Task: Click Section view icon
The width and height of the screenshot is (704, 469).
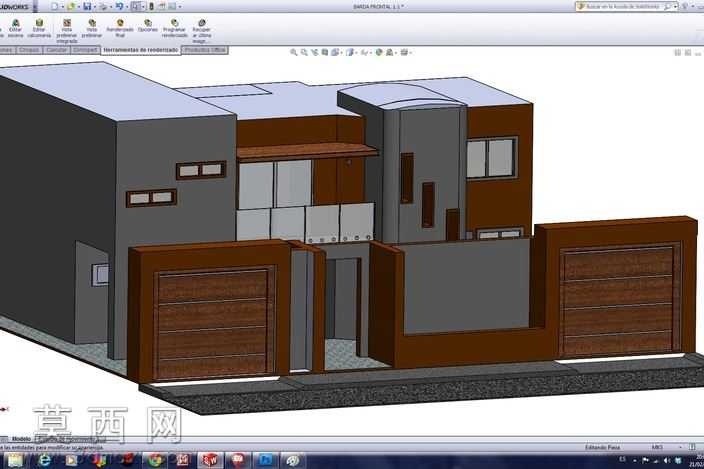Action: (325, 53)
